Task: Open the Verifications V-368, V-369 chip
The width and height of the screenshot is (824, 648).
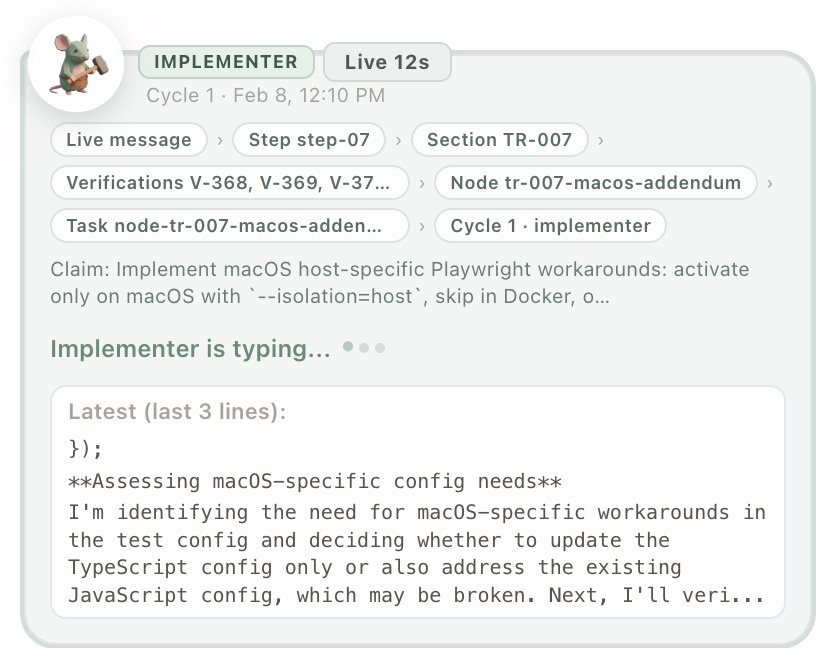Action: (230, 183)
